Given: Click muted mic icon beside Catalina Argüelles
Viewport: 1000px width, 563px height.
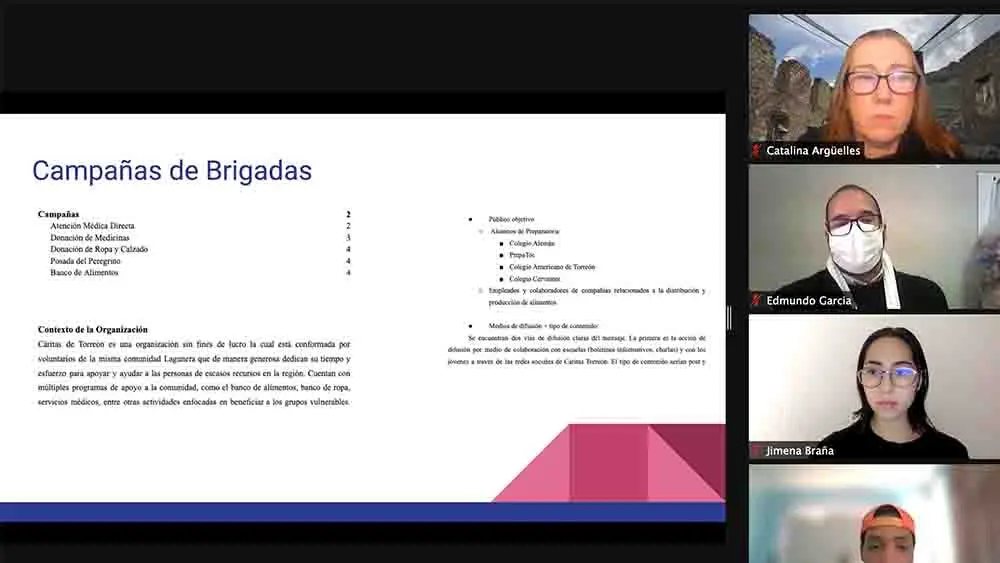Looking at the screenshot, I should pos(756,151).
